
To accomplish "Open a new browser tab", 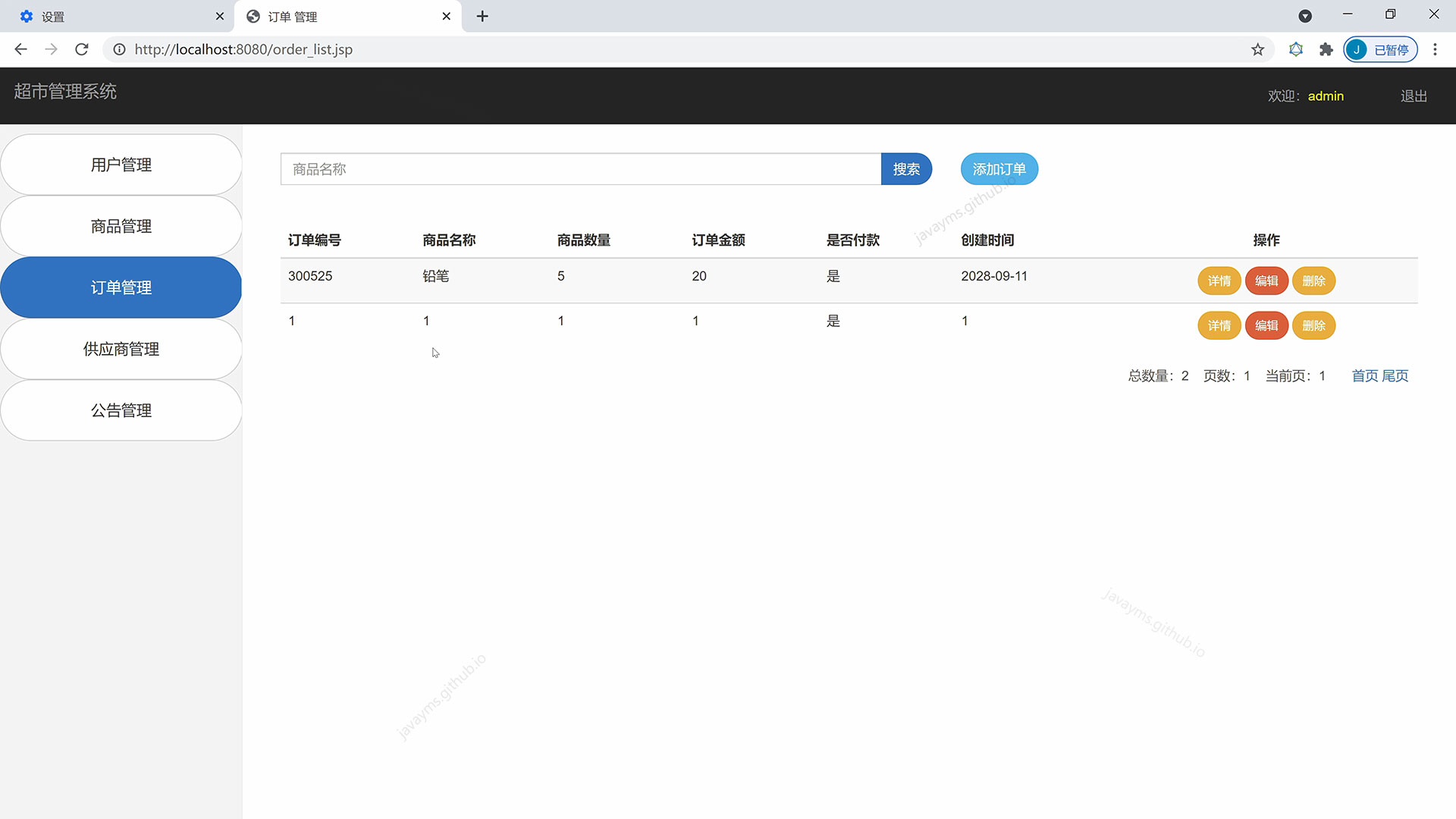I will click(482, 16).
